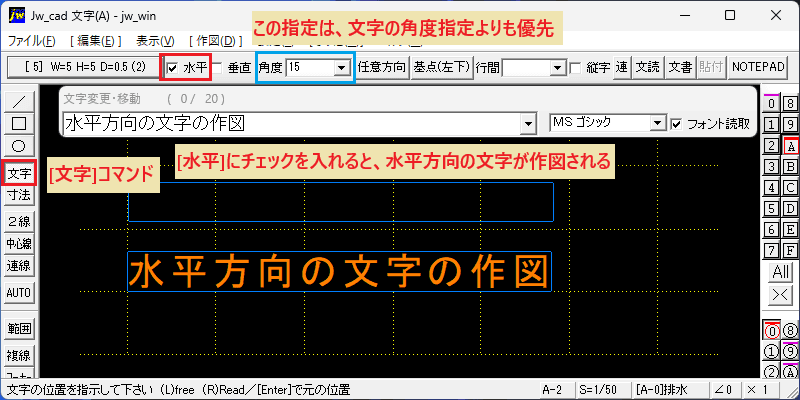
Task: Select the line drawing tool
Action: tap(18, 101)
